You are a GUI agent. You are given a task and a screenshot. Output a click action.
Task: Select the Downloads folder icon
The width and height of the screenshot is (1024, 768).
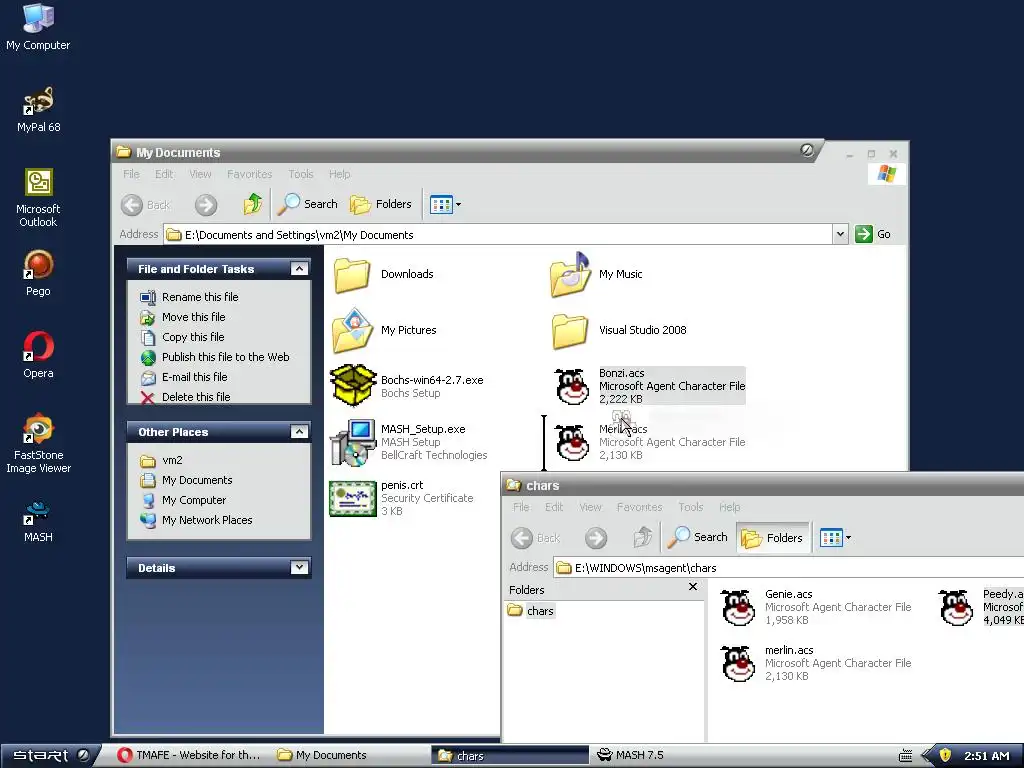352,275
